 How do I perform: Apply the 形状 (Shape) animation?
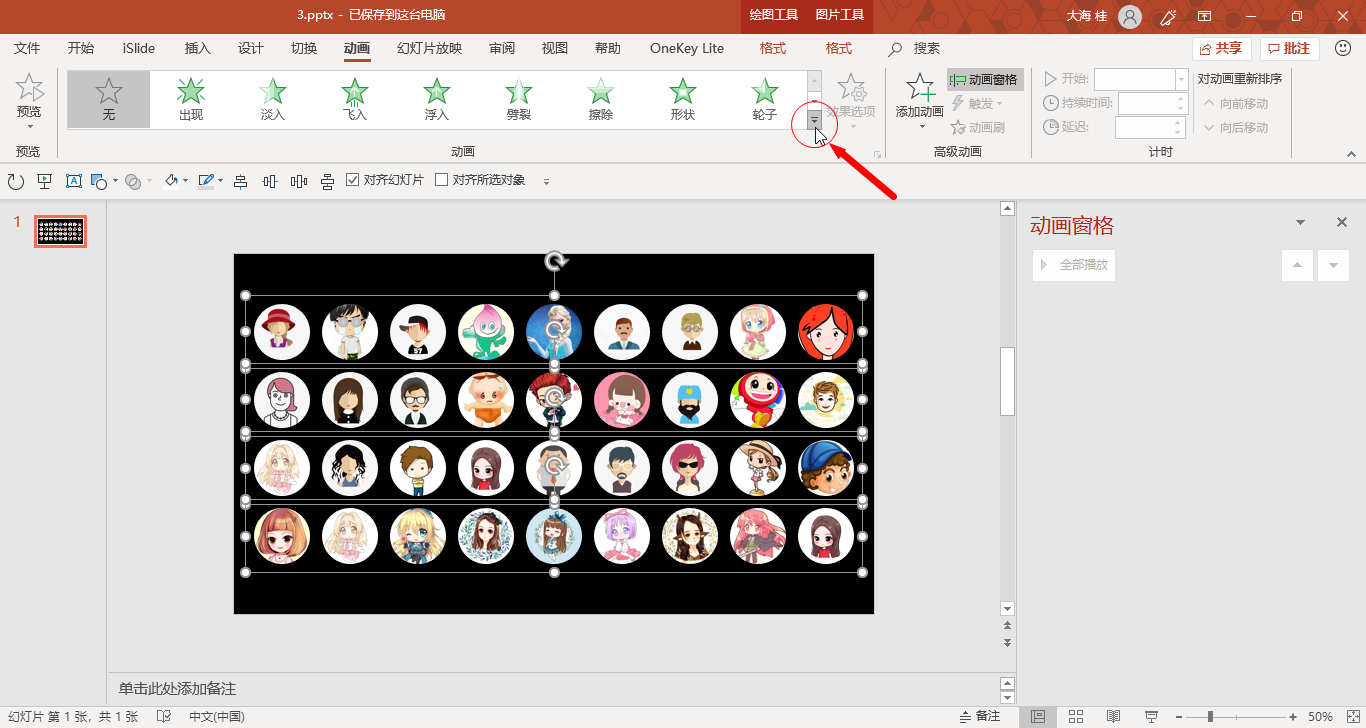click(x=682, y=100)
